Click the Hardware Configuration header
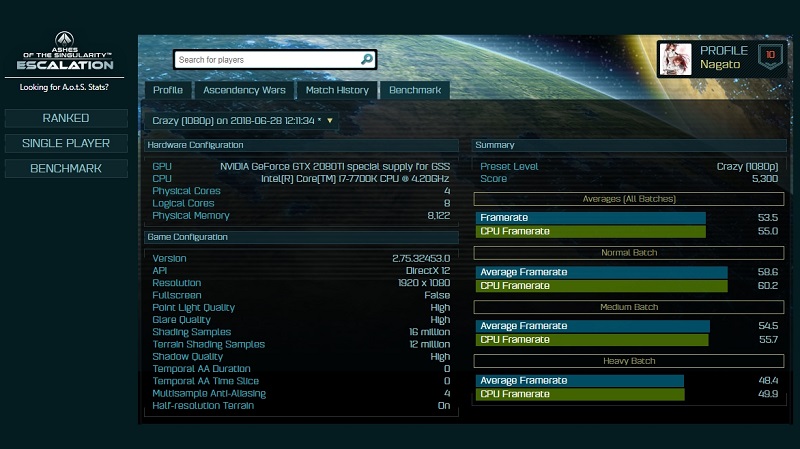Screen dimensions: 800x449 pos(301,145)
